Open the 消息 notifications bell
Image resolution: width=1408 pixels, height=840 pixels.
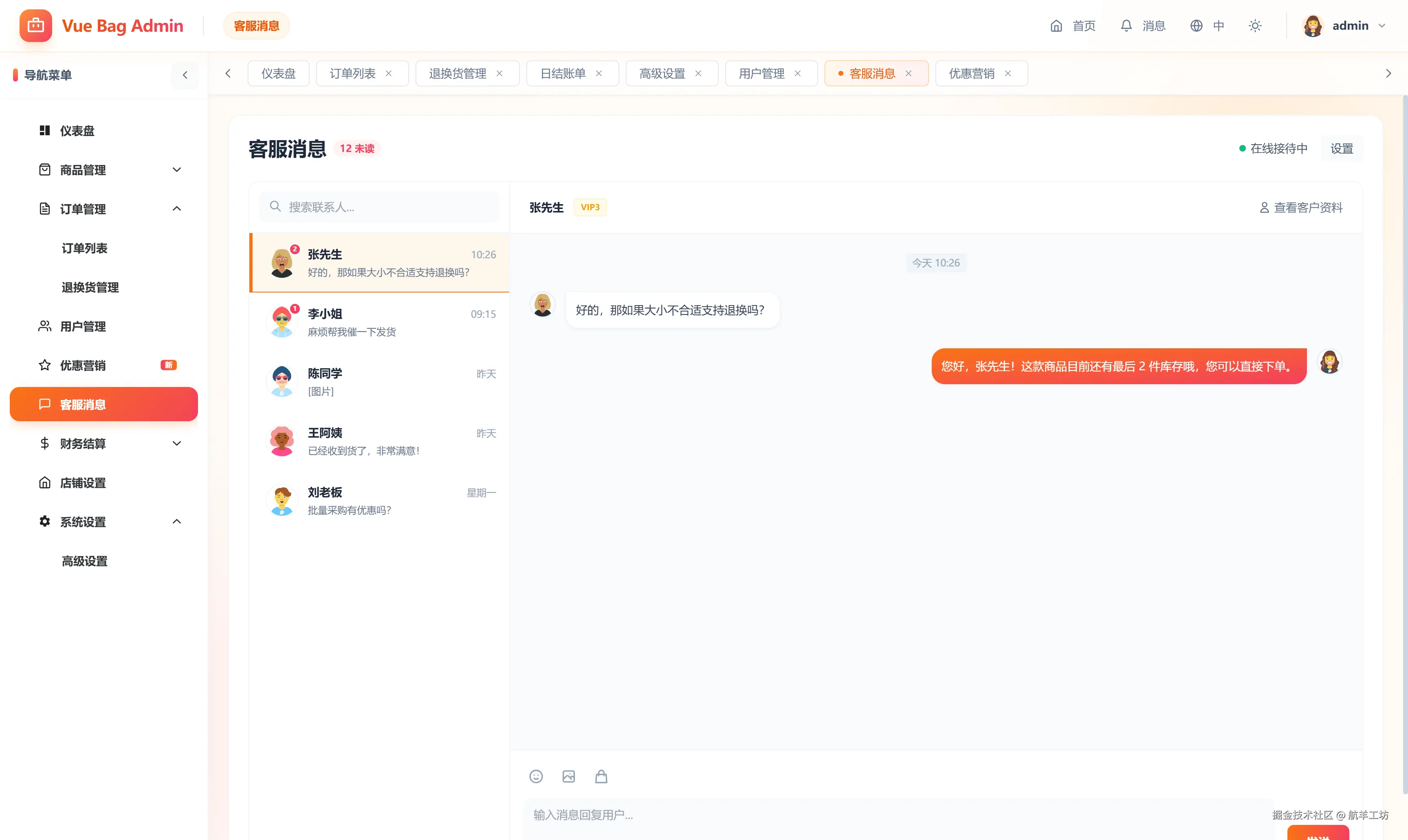pos(1126,26)
